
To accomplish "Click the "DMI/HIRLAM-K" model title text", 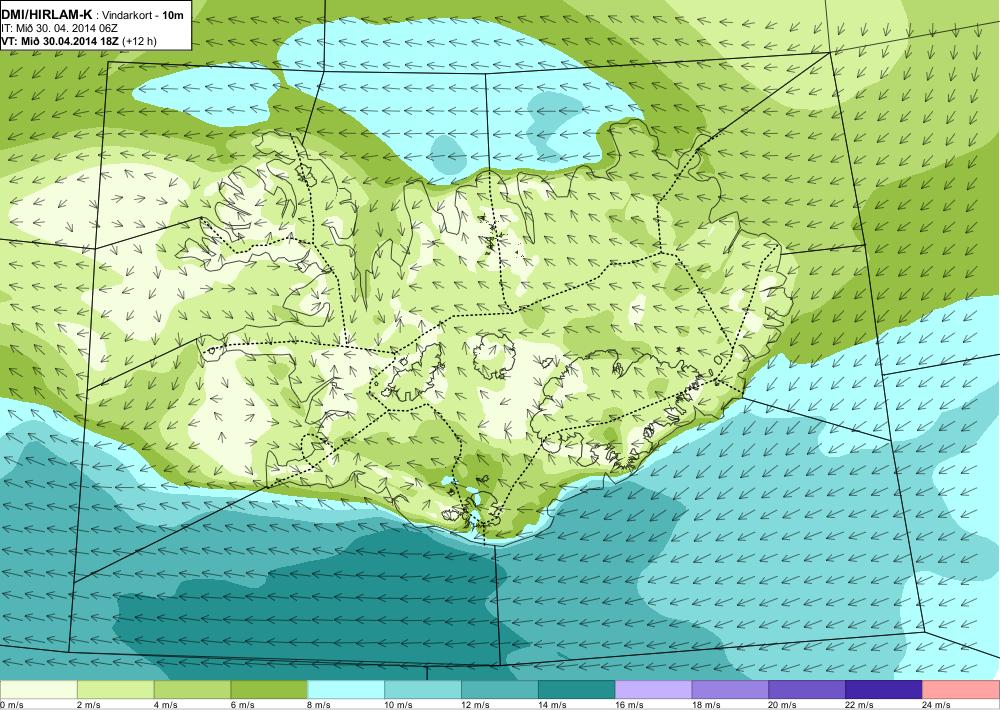I will click(x=46, y=14).
